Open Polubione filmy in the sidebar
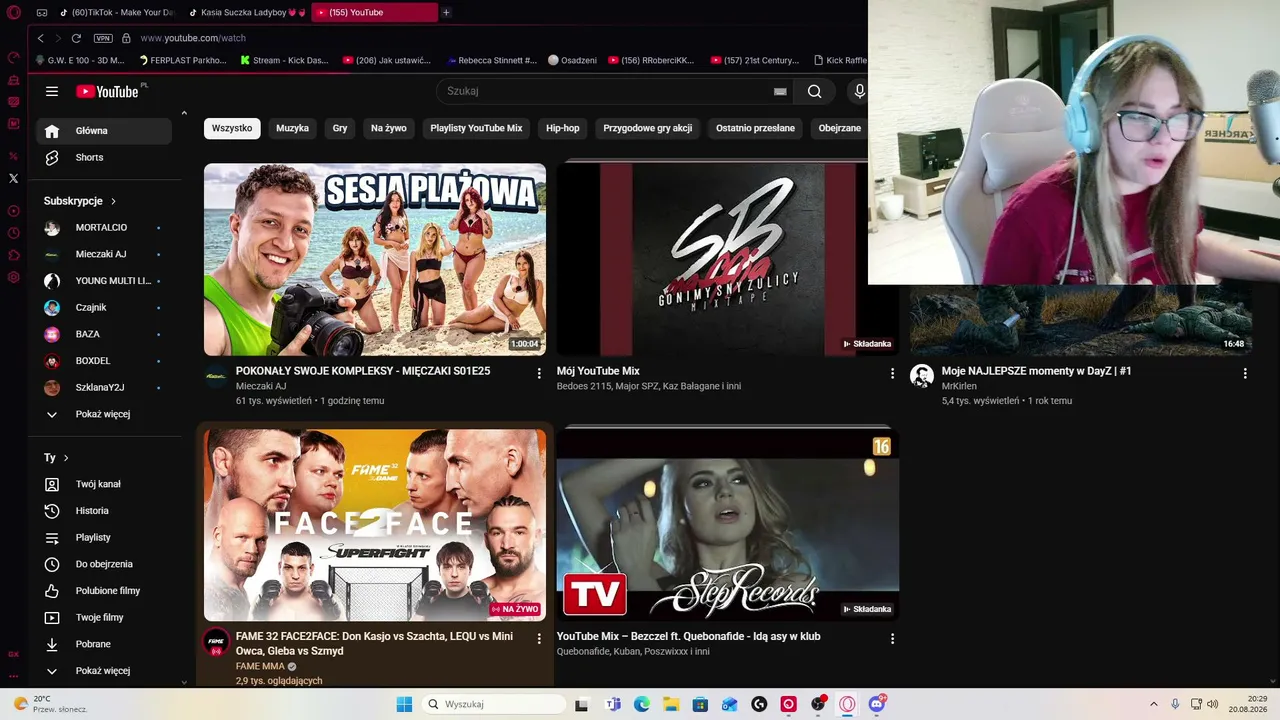Image resolution: width=1280 pixels, height=720 pixels. pos(104,591)
